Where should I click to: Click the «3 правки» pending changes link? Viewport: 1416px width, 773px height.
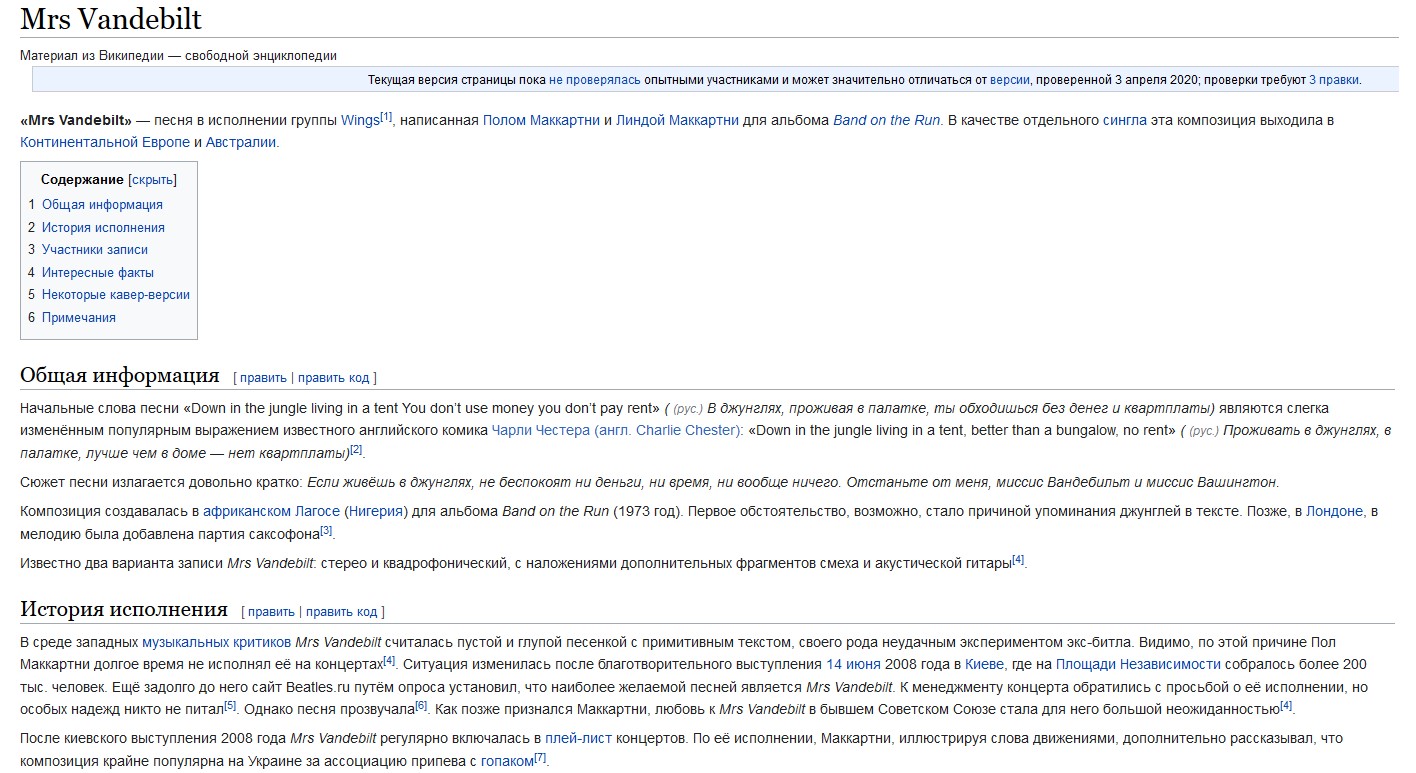point(1334,80)
